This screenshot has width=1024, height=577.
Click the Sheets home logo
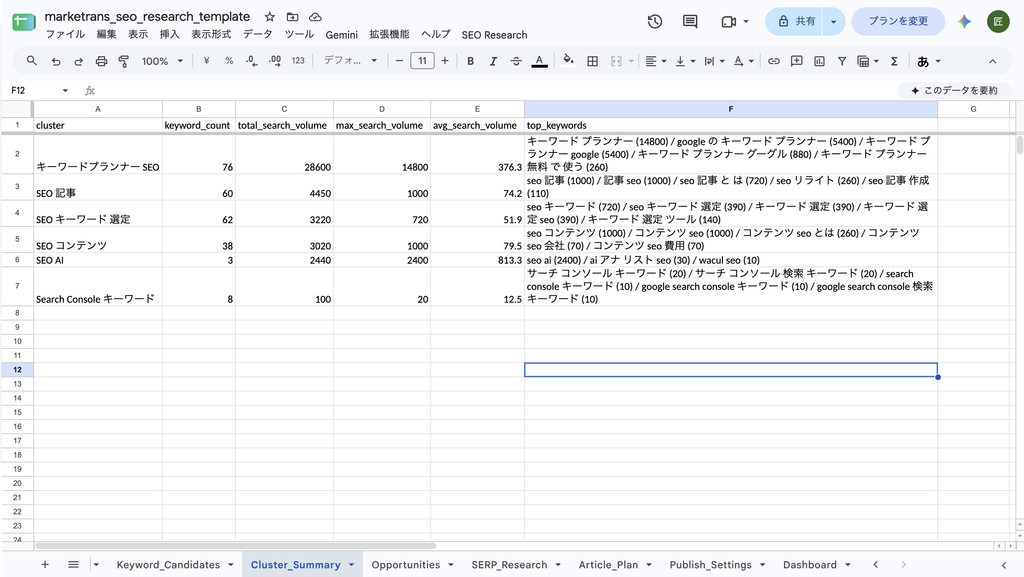[24, 22]
